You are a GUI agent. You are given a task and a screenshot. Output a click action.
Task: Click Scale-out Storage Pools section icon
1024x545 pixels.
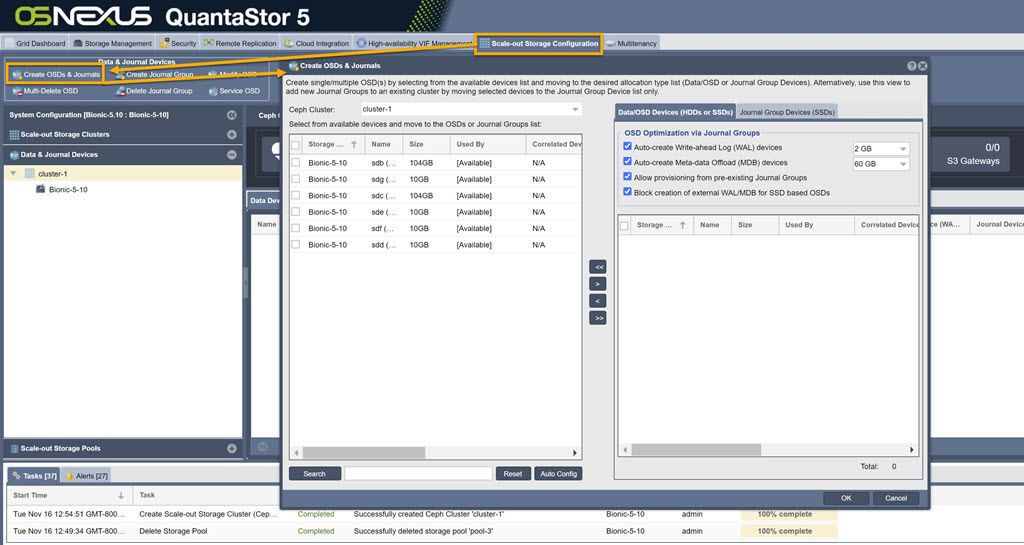14,448
